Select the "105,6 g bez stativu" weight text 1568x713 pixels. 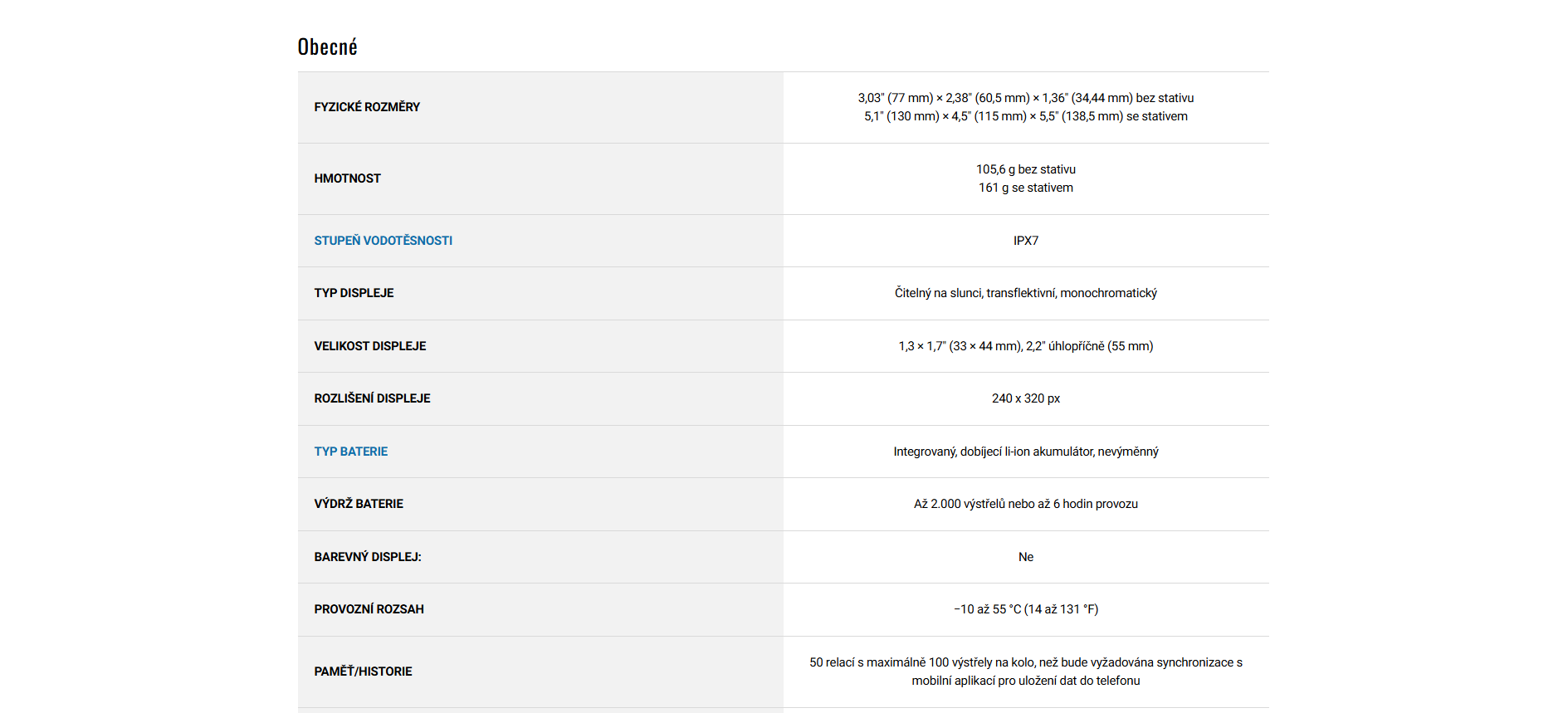tap(1025, 169)
